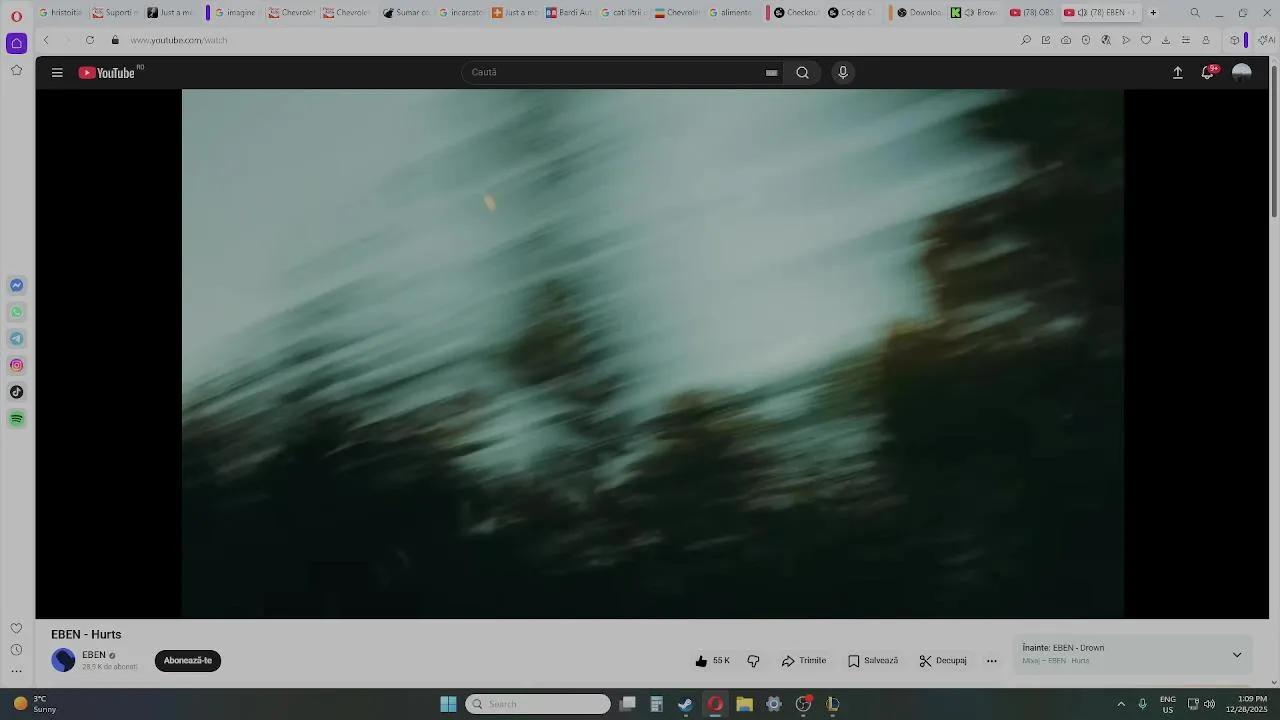The width and height of the screenshot is (1280, 720).
Task: Open the account avatar menu
Action: tap(1242, 72)
